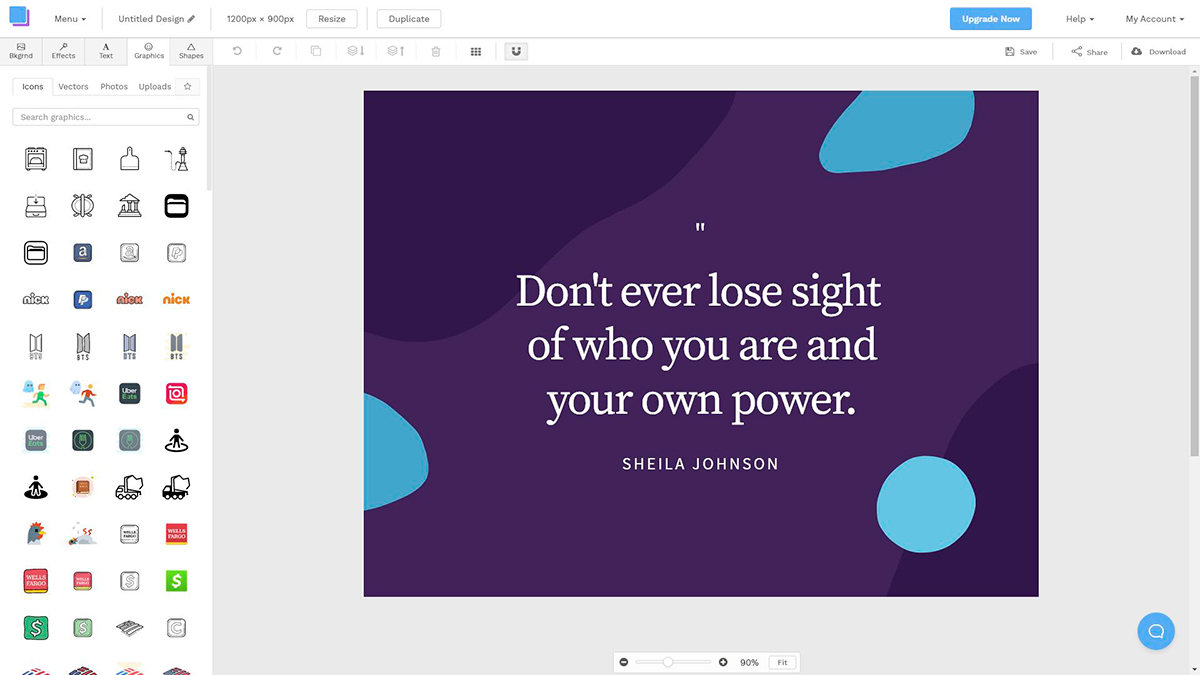Viewport: 1200px width, 675px height.
Task: Click the Search graphics input field
Action: tap(100, 117)
